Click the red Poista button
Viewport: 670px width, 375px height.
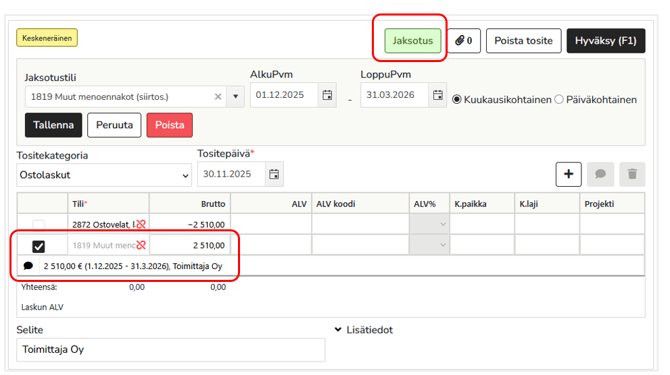pos(170,125)
